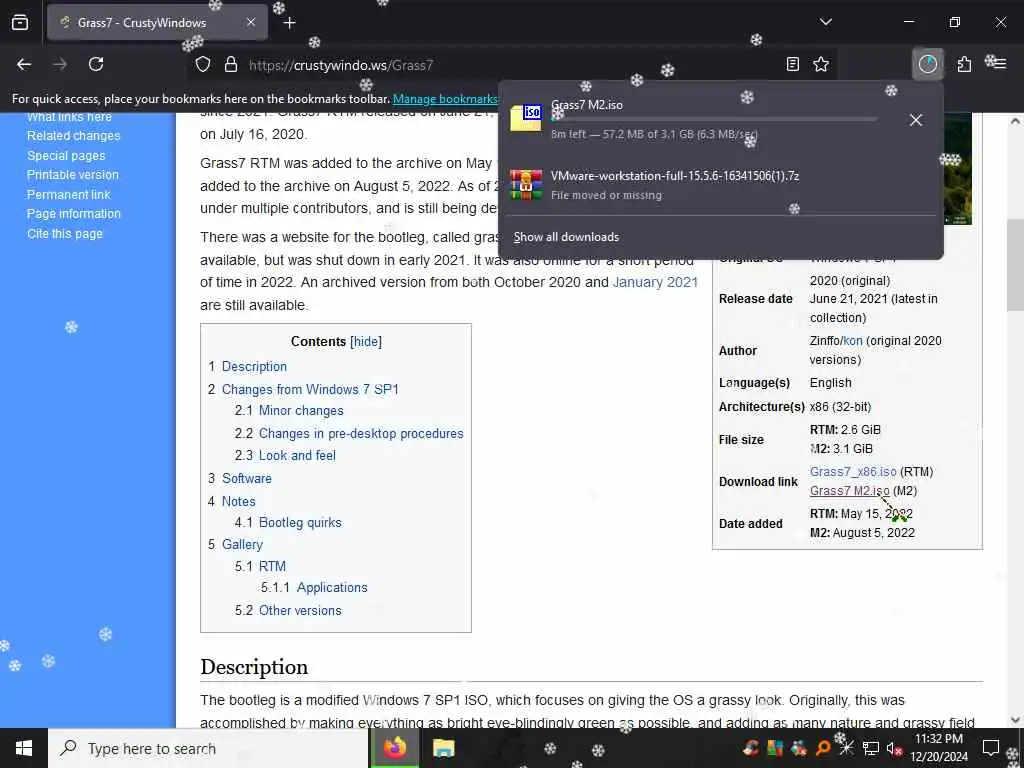Open the kon author link
1024x768 pixels.
coord(853,341)
